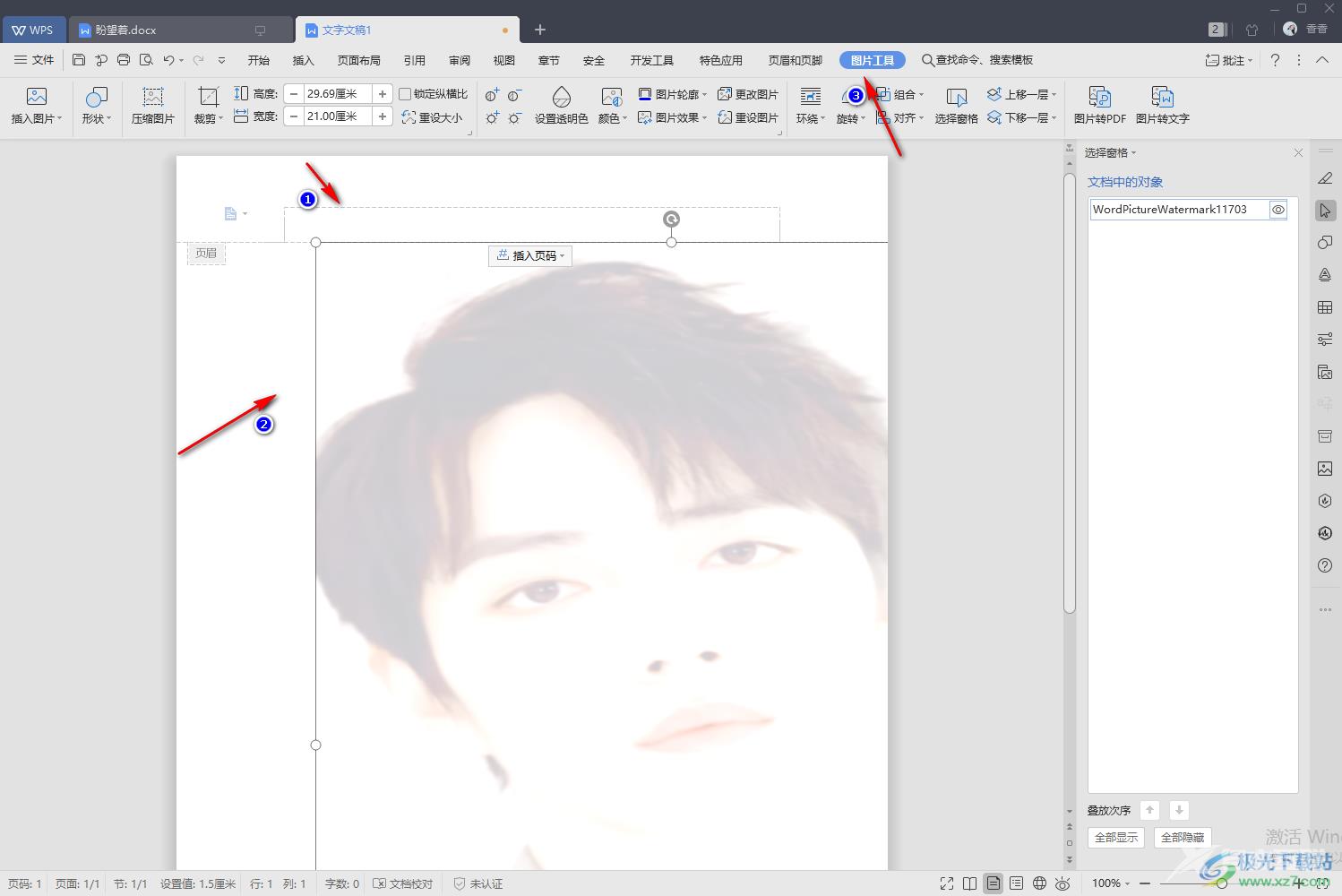This screenshot has height=896, width=1342.
Task: Move object down in stacking order
Action: 1179,810
